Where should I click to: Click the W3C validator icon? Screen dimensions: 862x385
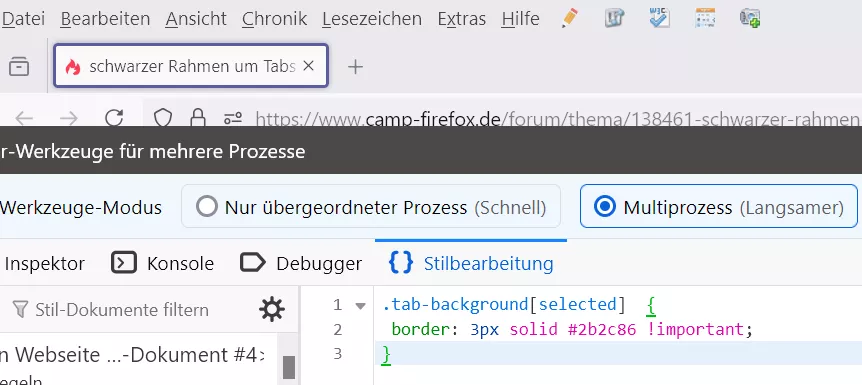659,18
